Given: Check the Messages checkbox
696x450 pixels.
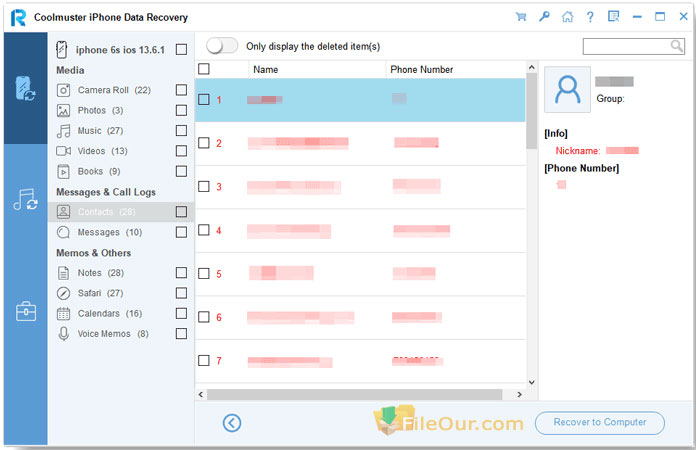Looking at the screenshot, I should [x=181, y=232].
